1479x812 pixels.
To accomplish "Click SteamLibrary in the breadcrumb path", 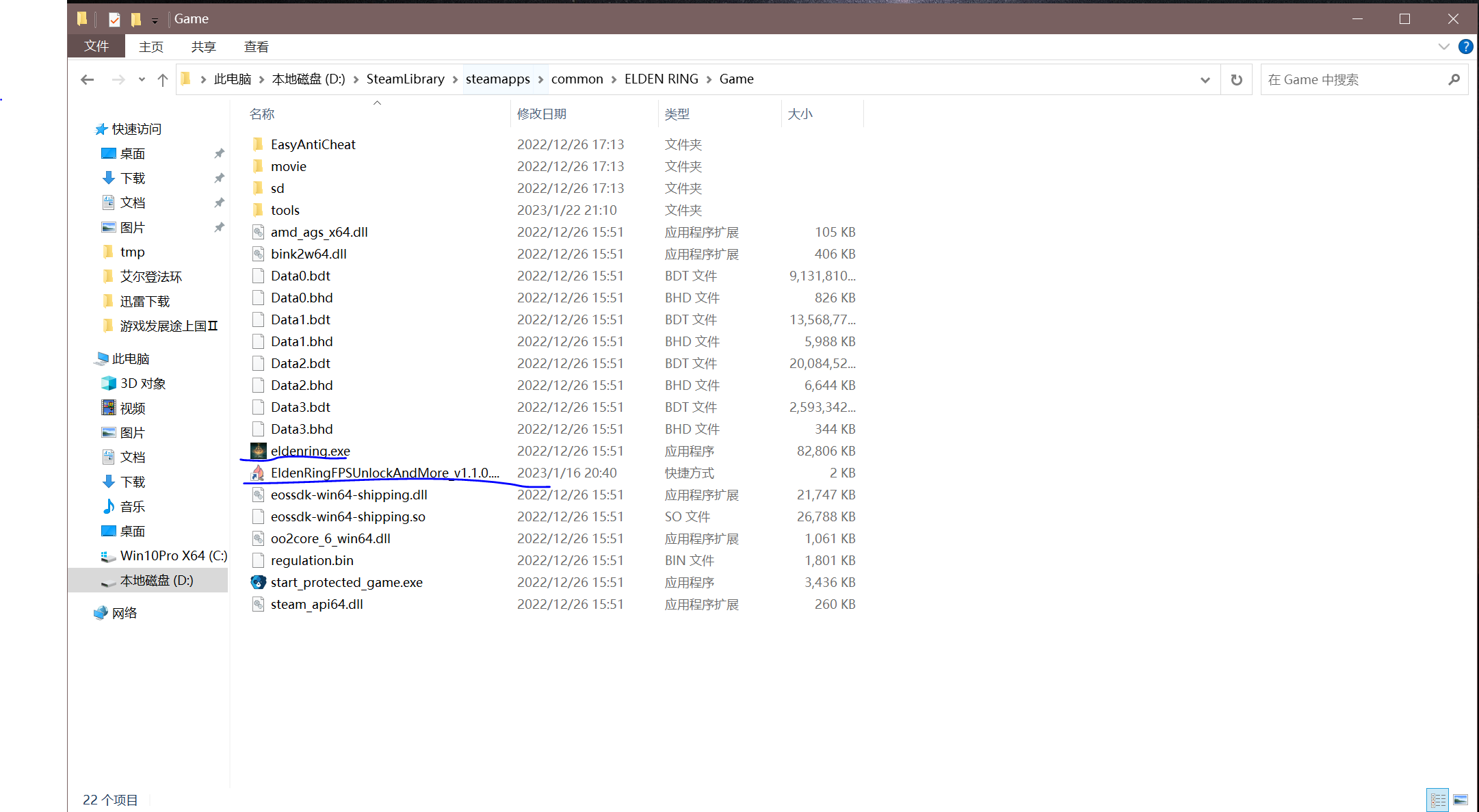I will [405, 79].
